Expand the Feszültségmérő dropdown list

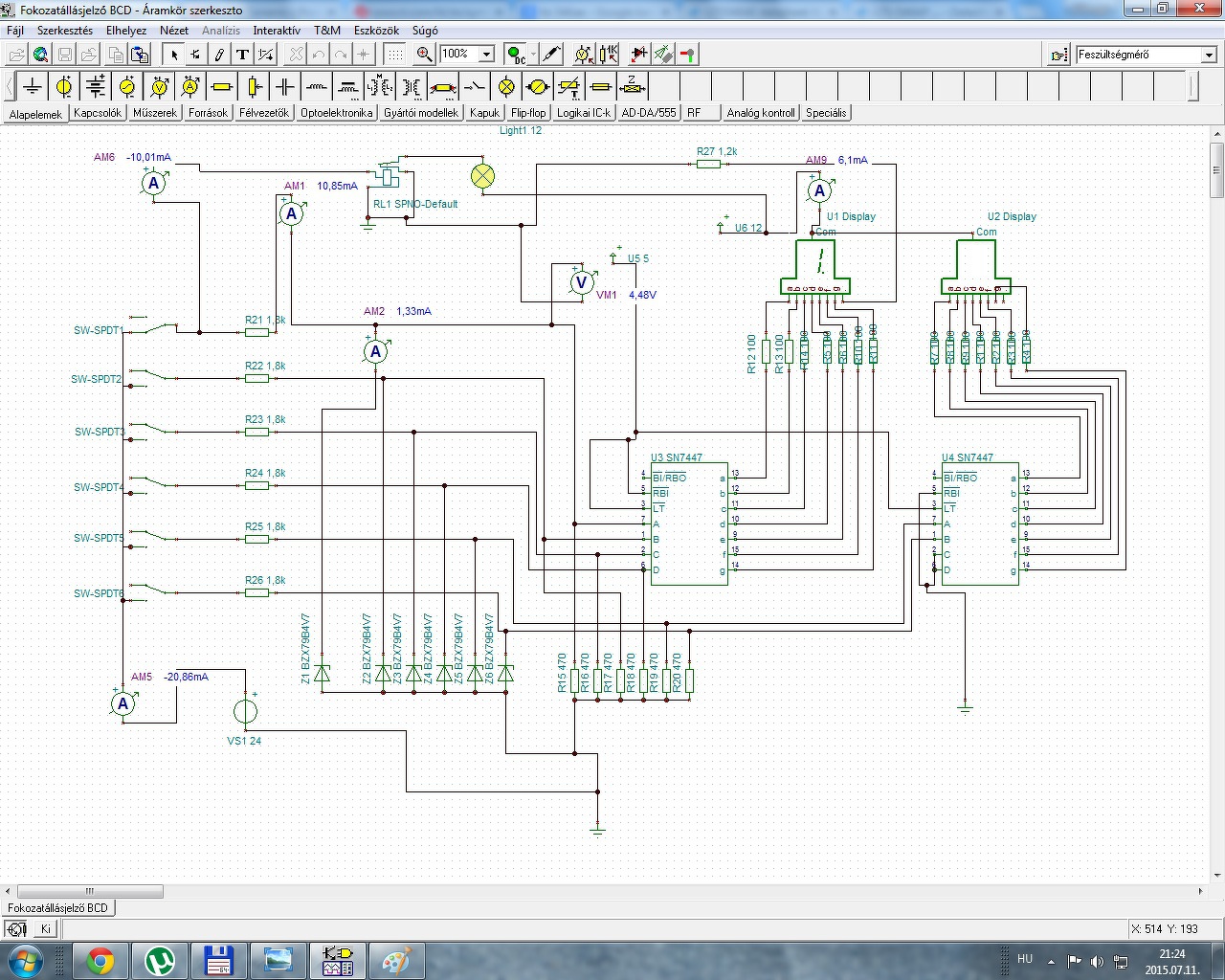point(1209,55)
